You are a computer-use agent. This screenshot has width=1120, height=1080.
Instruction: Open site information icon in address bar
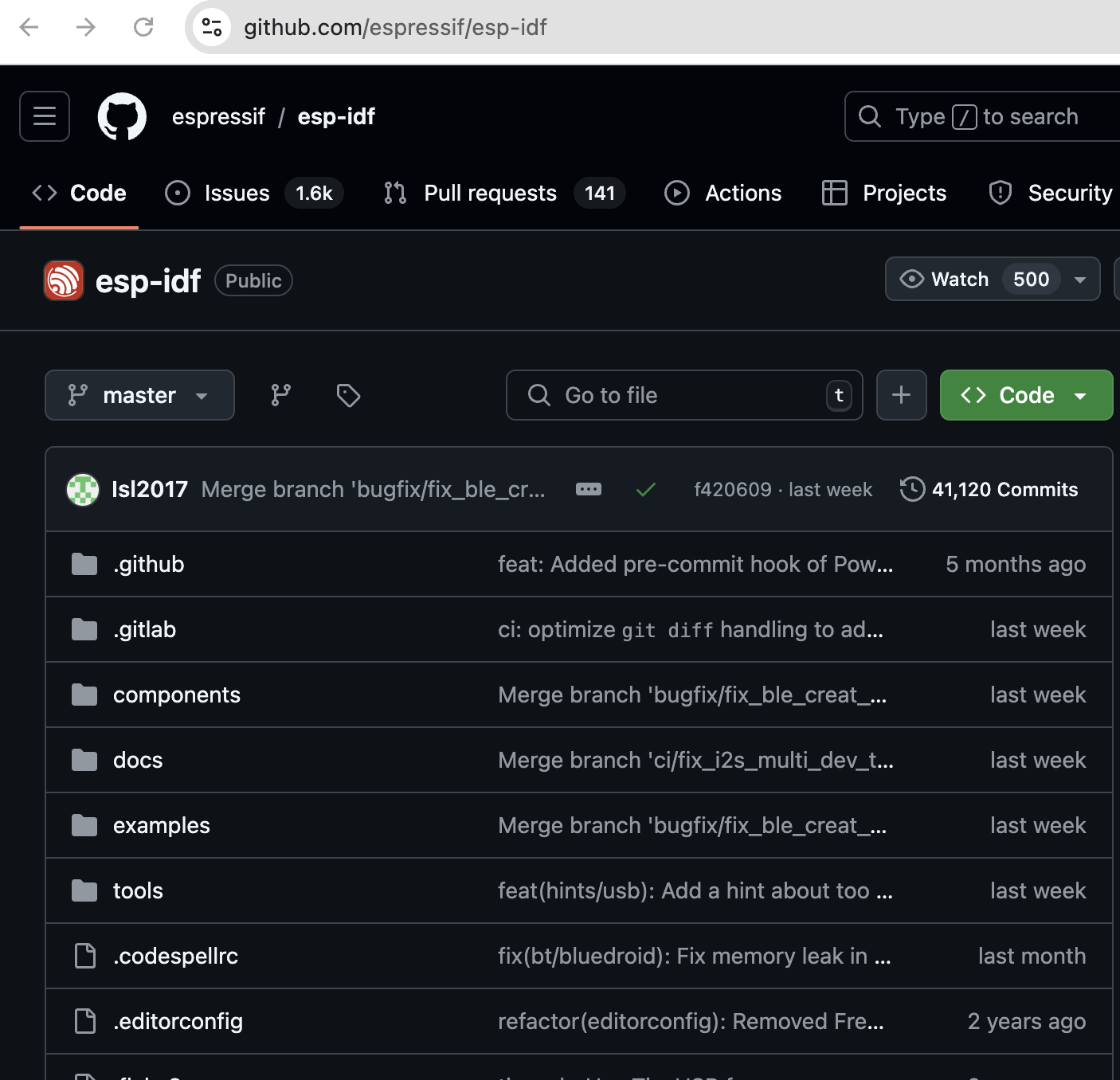click(x=212, y=28)
